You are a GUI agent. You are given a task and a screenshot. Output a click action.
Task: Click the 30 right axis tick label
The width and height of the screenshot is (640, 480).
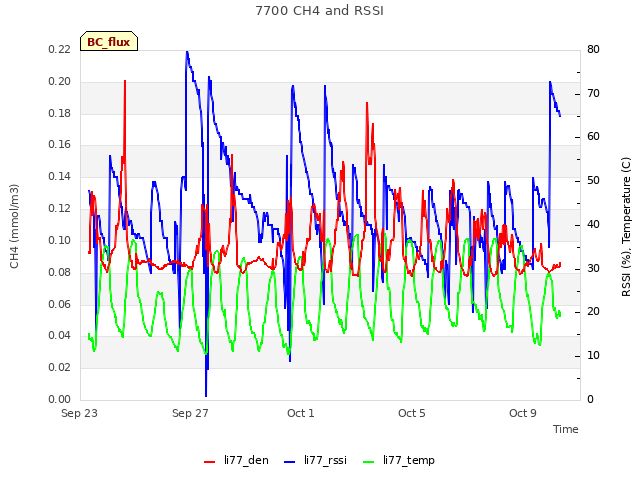(593, 268)
